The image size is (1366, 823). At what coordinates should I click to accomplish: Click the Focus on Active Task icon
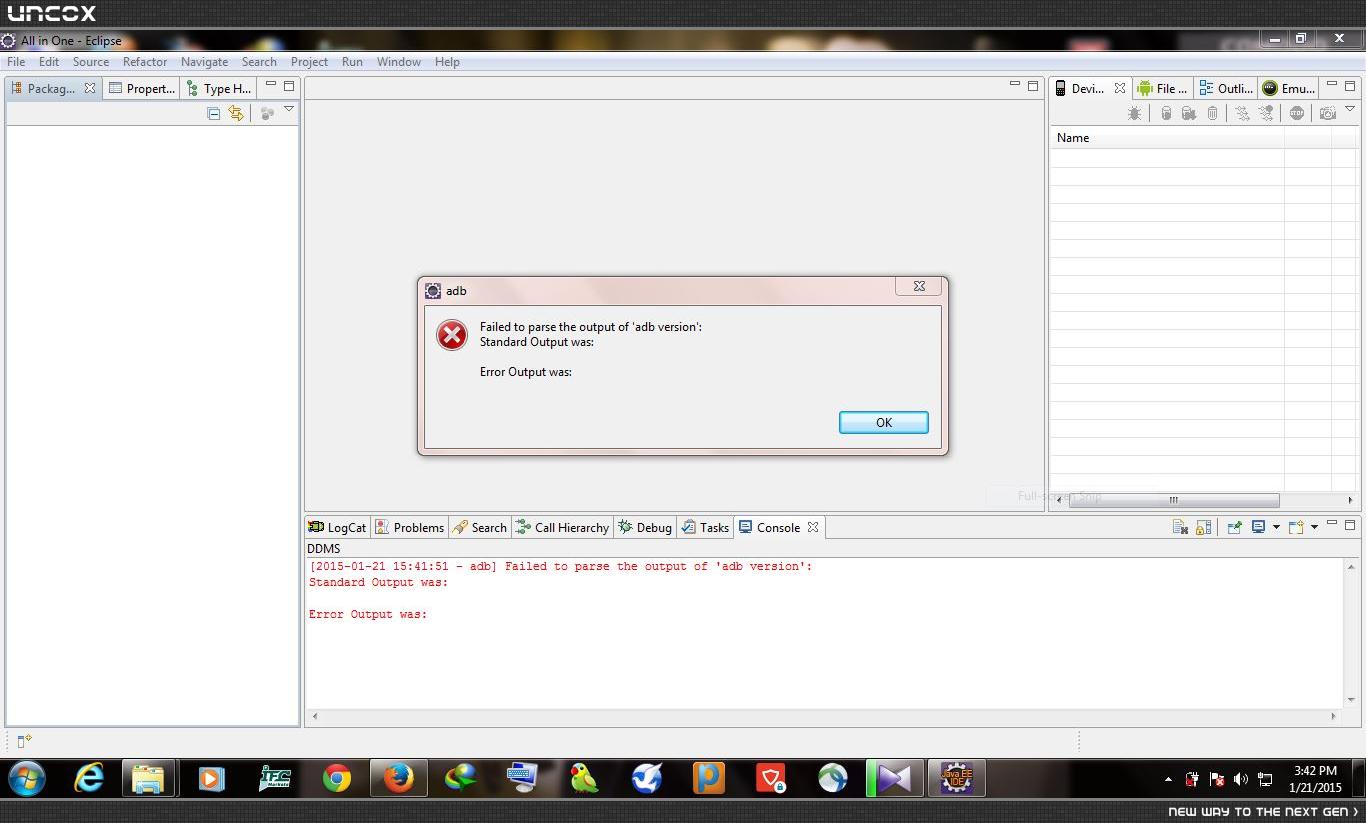pos(267,114)
